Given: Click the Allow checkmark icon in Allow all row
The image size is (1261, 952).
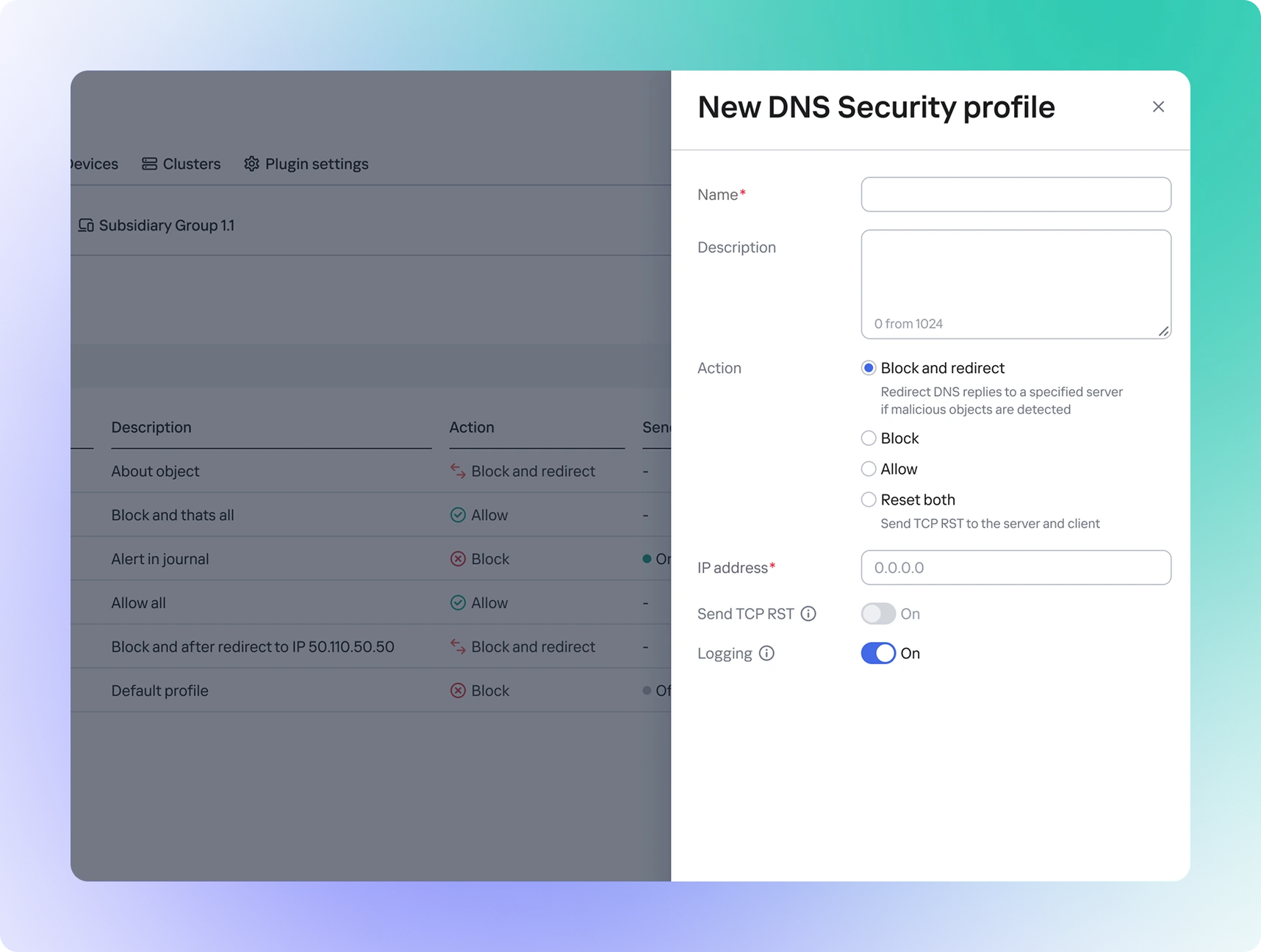Looking at the screenshot, I should (x=458, y=603).
